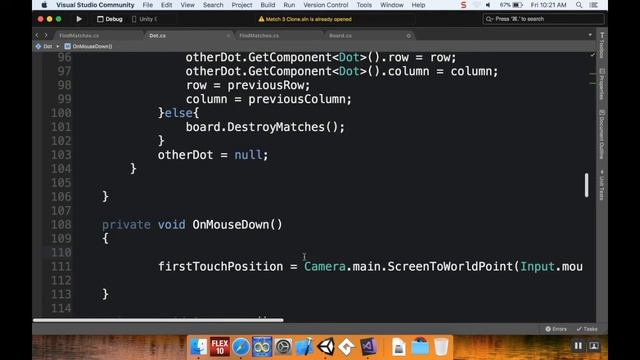The width and height of the screenshot is (640, 360).
Task: Open the Project menu
Action: [x=242, y=5]
